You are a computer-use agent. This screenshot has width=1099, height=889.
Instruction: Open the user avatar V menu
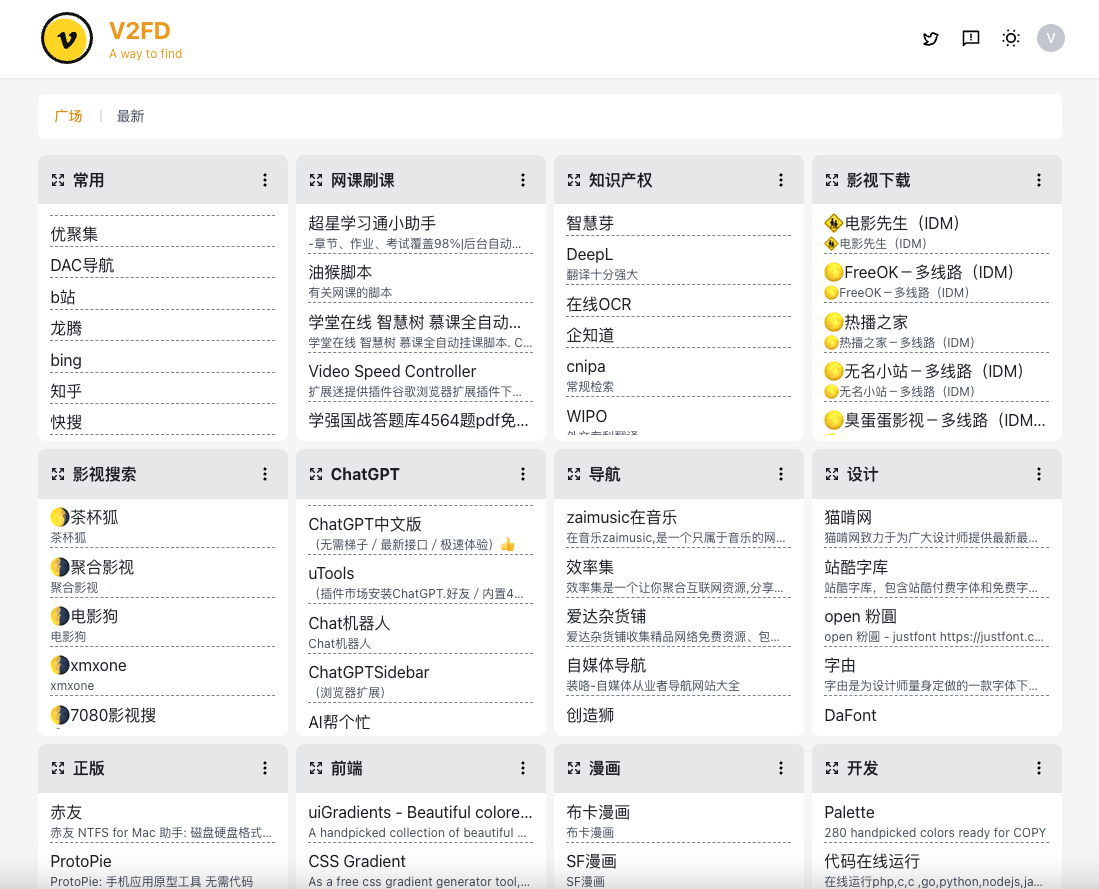coord(1051,38)
